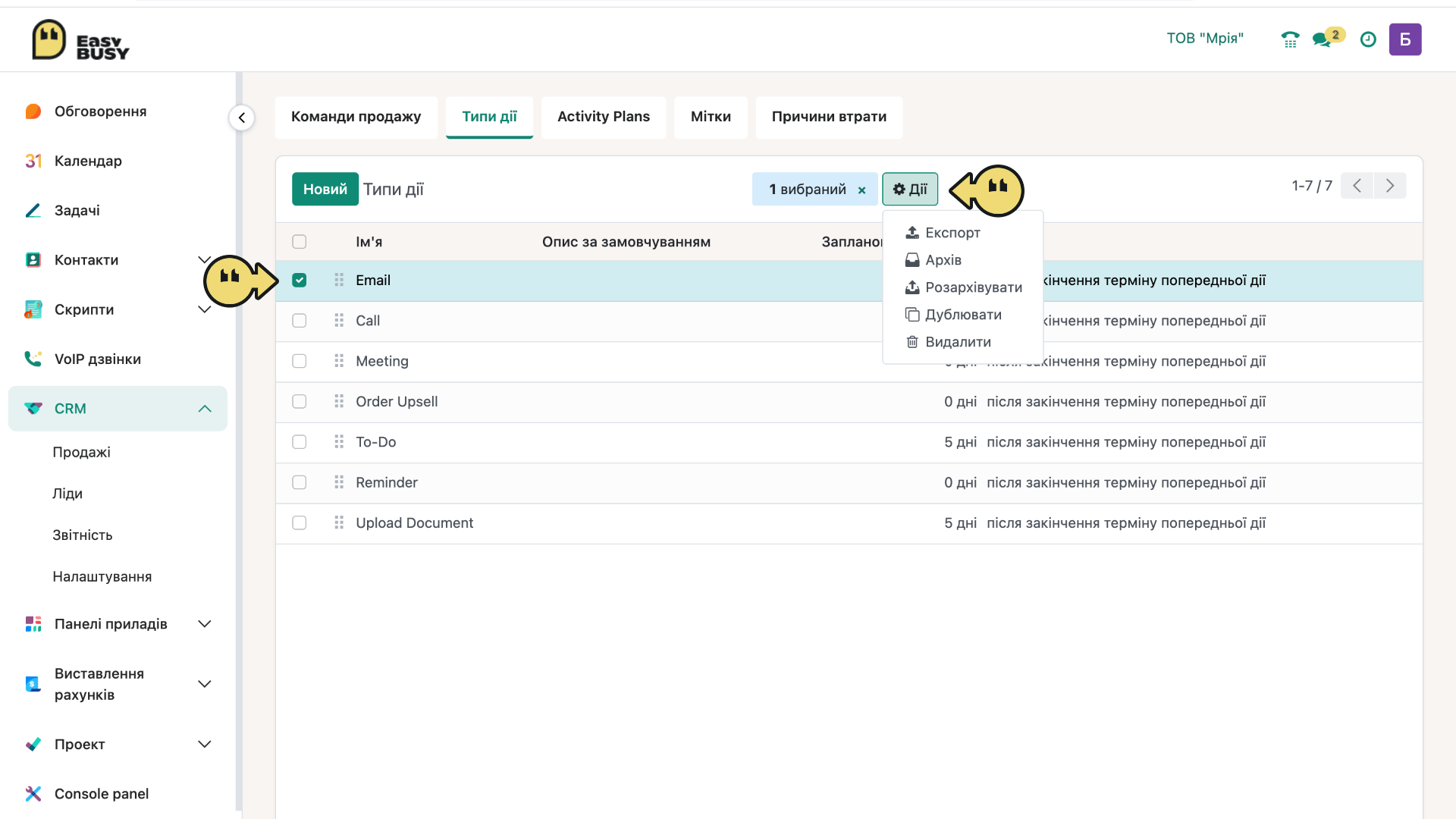Image resolution: width=1456 pixels, height=819 pixels.
Task: Check the Reminder row checkbox
Action: [x=300, y=482]
